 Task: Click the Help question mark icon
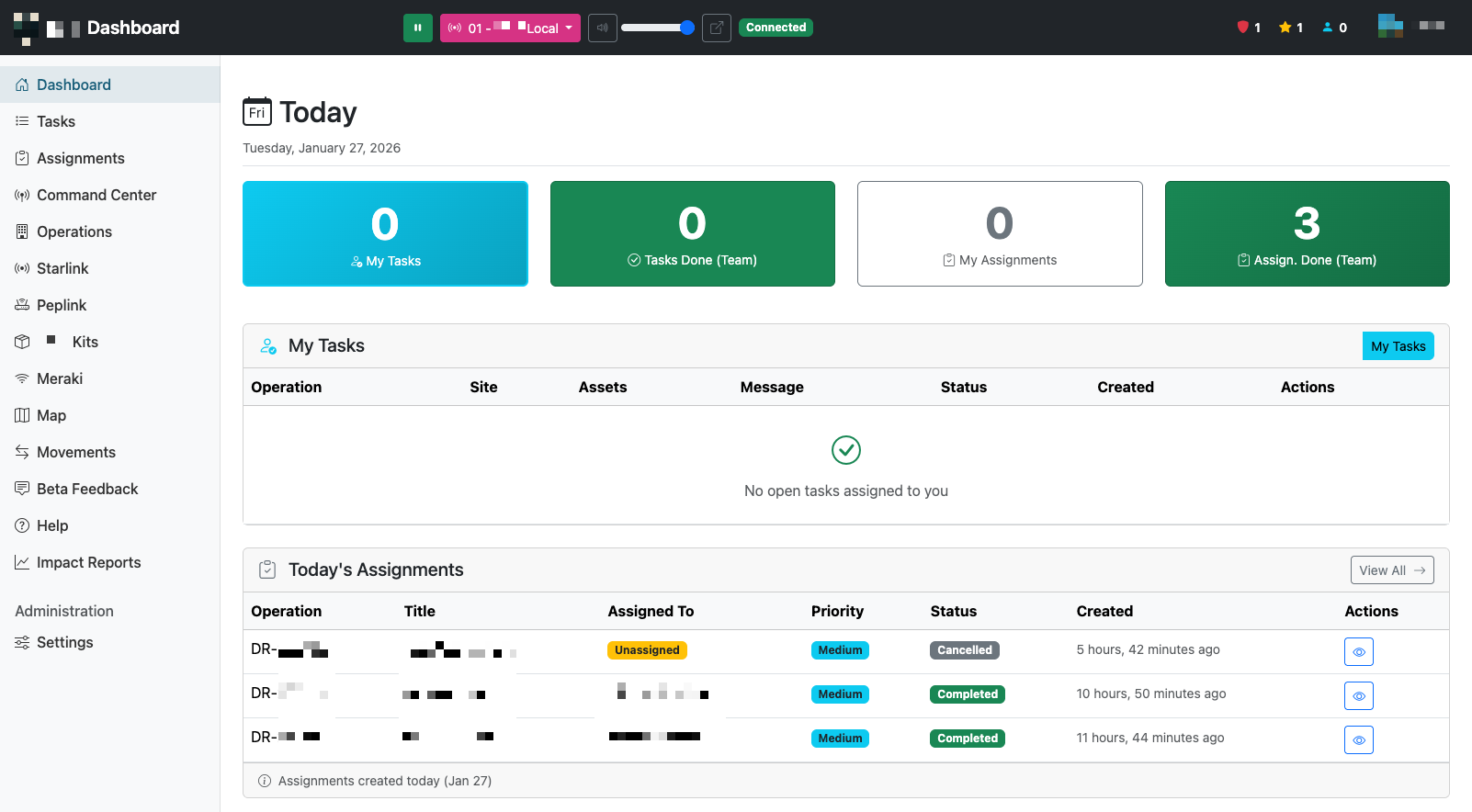click(x=22, y=525)
